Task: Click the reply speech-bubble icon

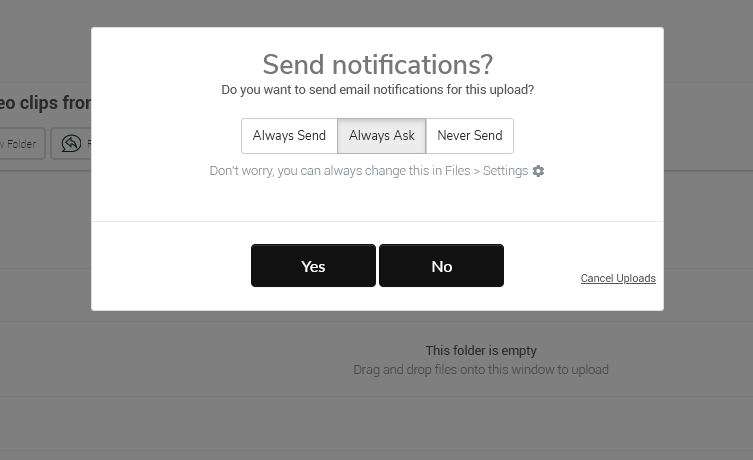Action: [71, 144]
